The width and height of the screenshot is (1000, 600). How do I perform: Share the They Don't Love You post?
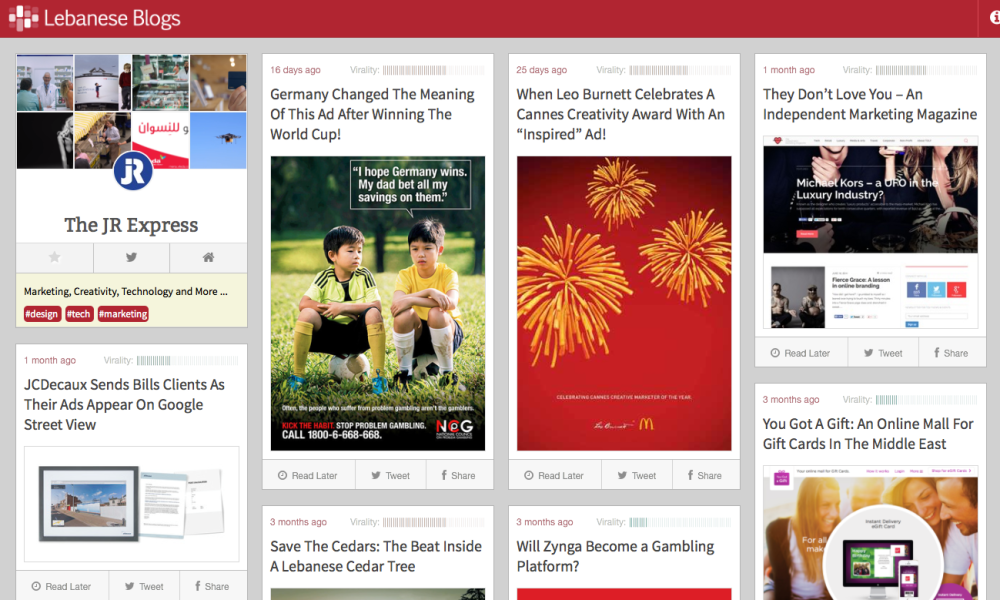tap(949, 353)
